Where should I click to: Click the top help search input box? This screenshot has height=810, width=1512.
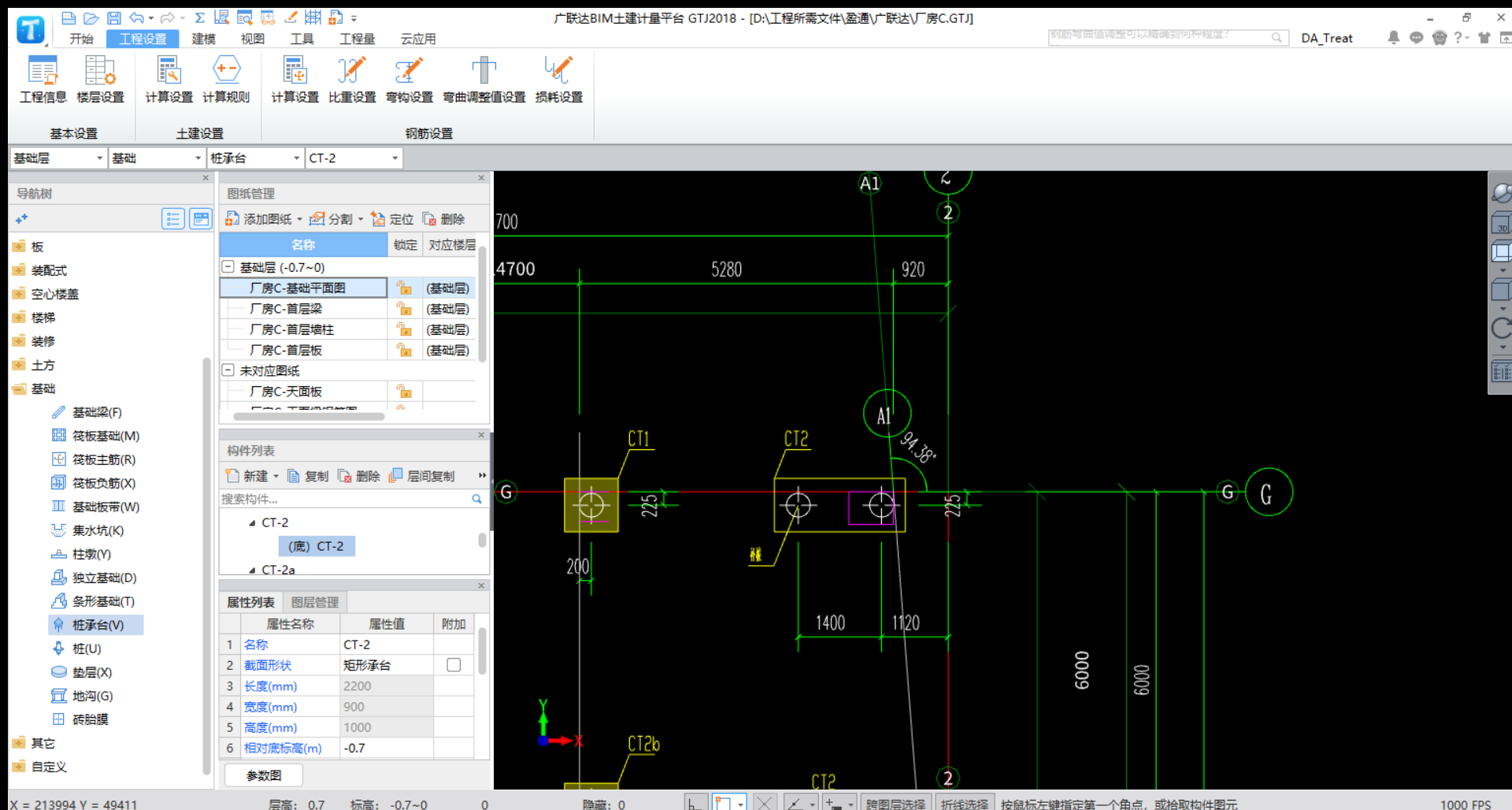click(x=1159, y=36)
